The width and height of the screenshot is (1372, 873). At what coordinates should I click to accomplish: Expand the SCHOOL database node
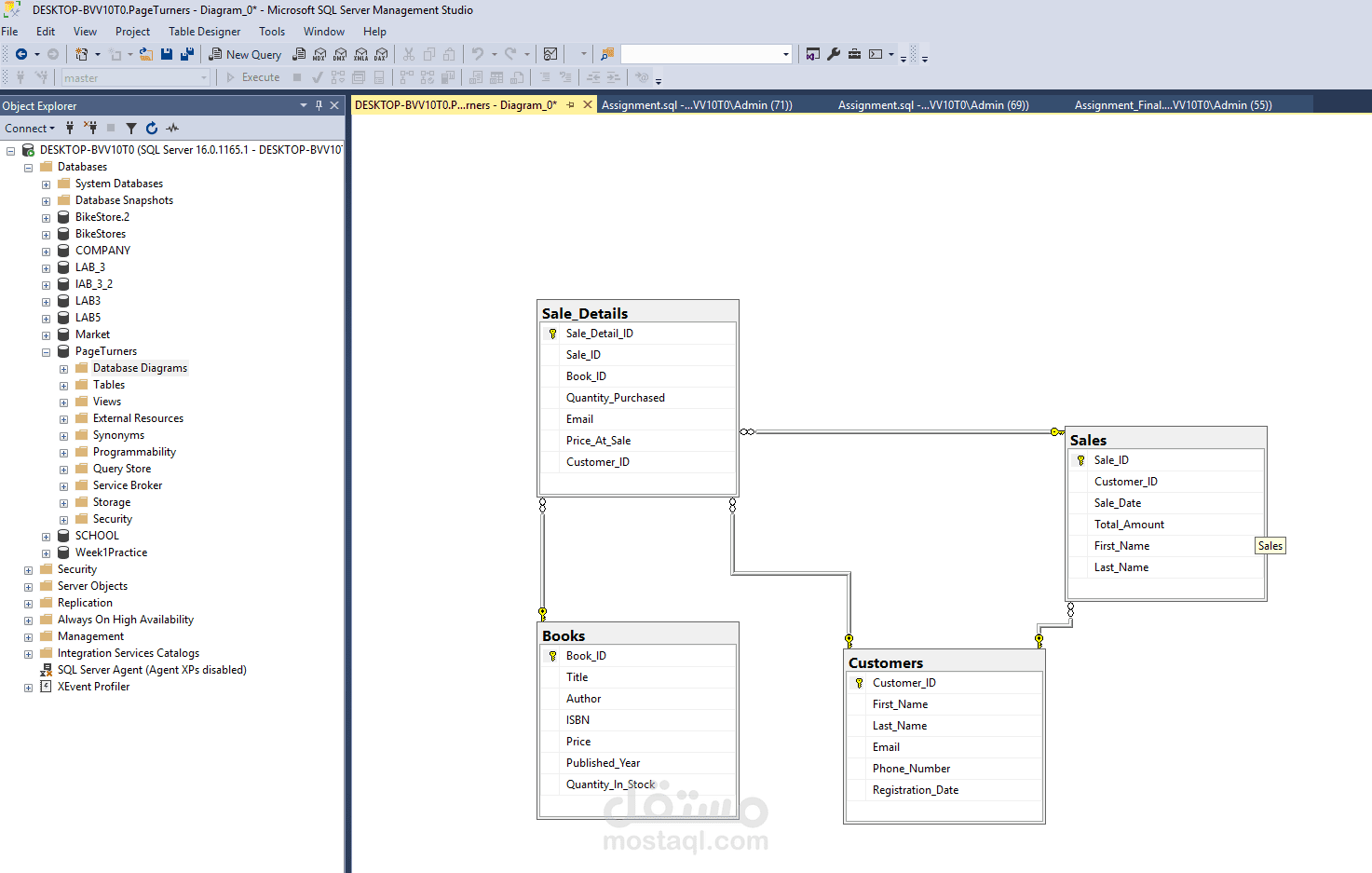[46, 537]
